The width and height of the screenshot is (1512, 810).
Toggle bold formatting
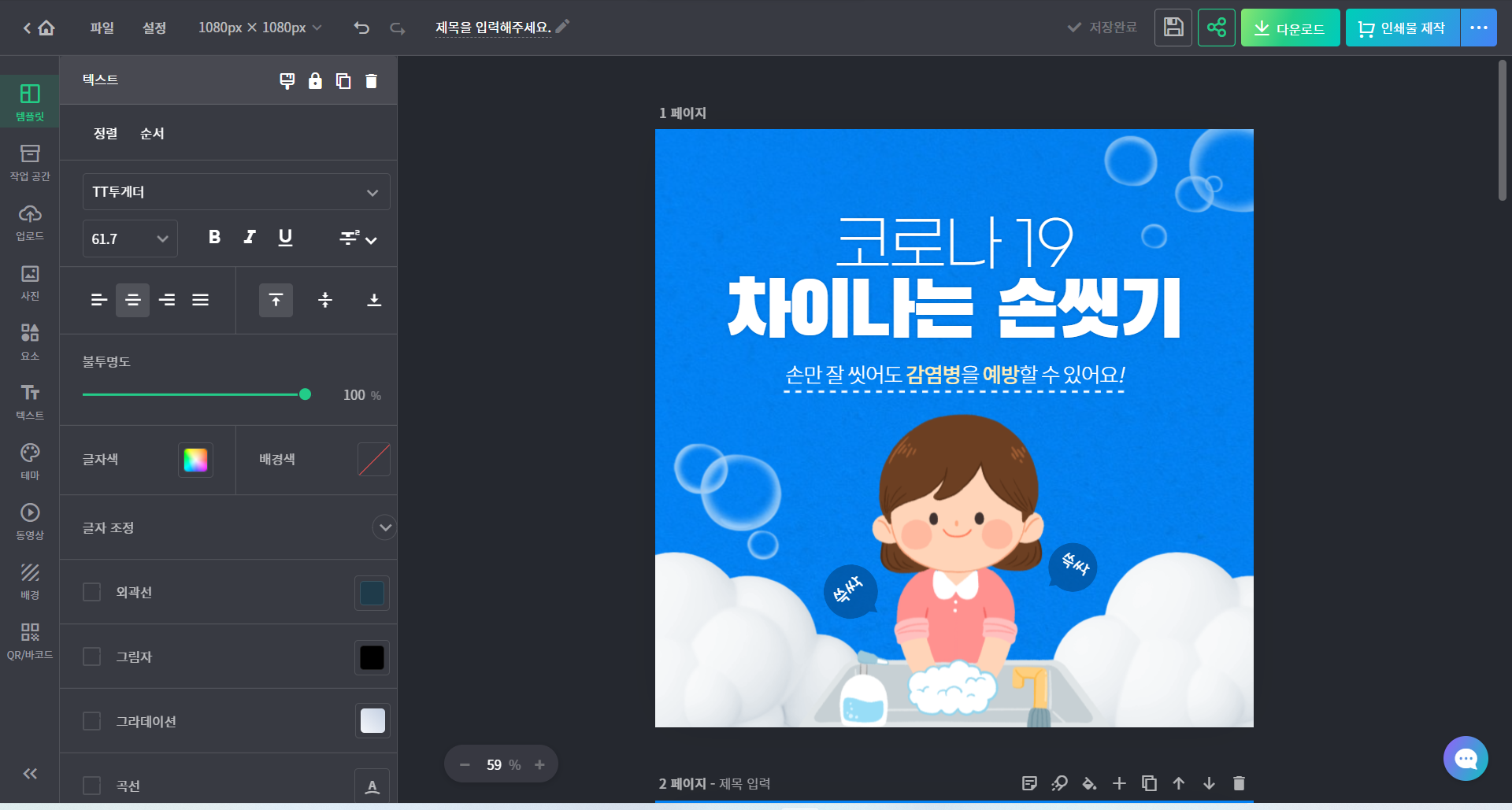pyautogui.click(x=214, y=237)
